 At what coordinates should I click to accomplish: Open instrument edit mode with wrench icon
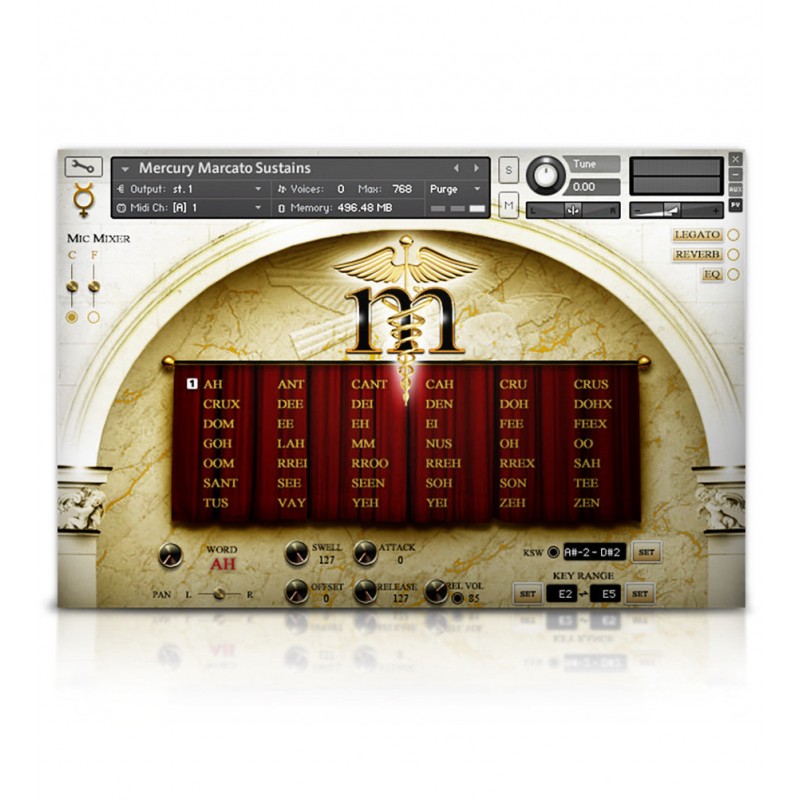point(84,167)
